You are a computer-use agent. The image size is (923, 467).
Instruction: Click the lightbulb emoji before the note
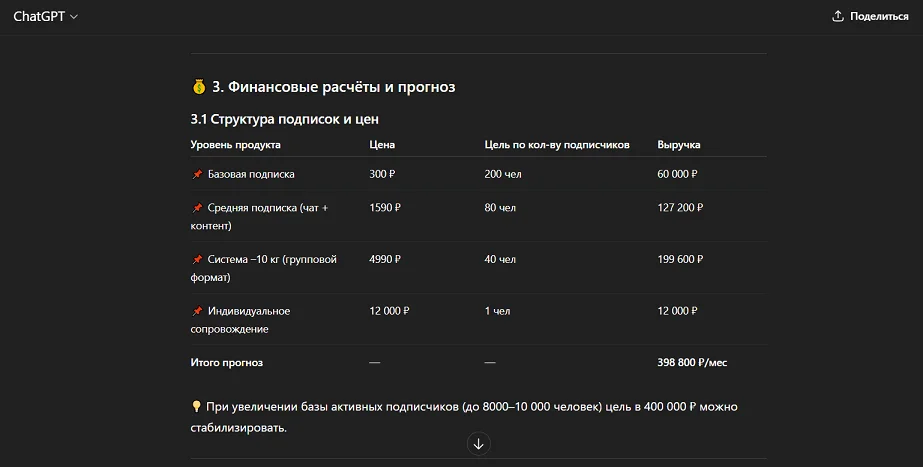click(197, 407)
